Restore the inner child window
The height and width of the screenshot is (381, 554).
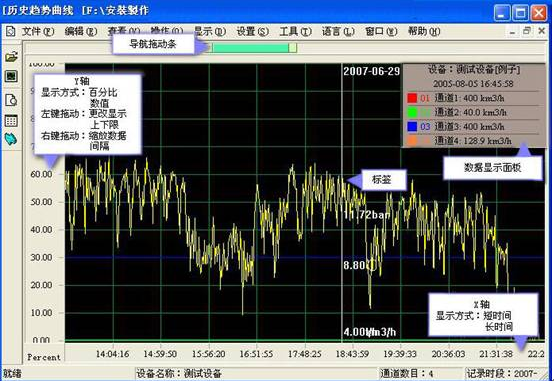point(527,31)
